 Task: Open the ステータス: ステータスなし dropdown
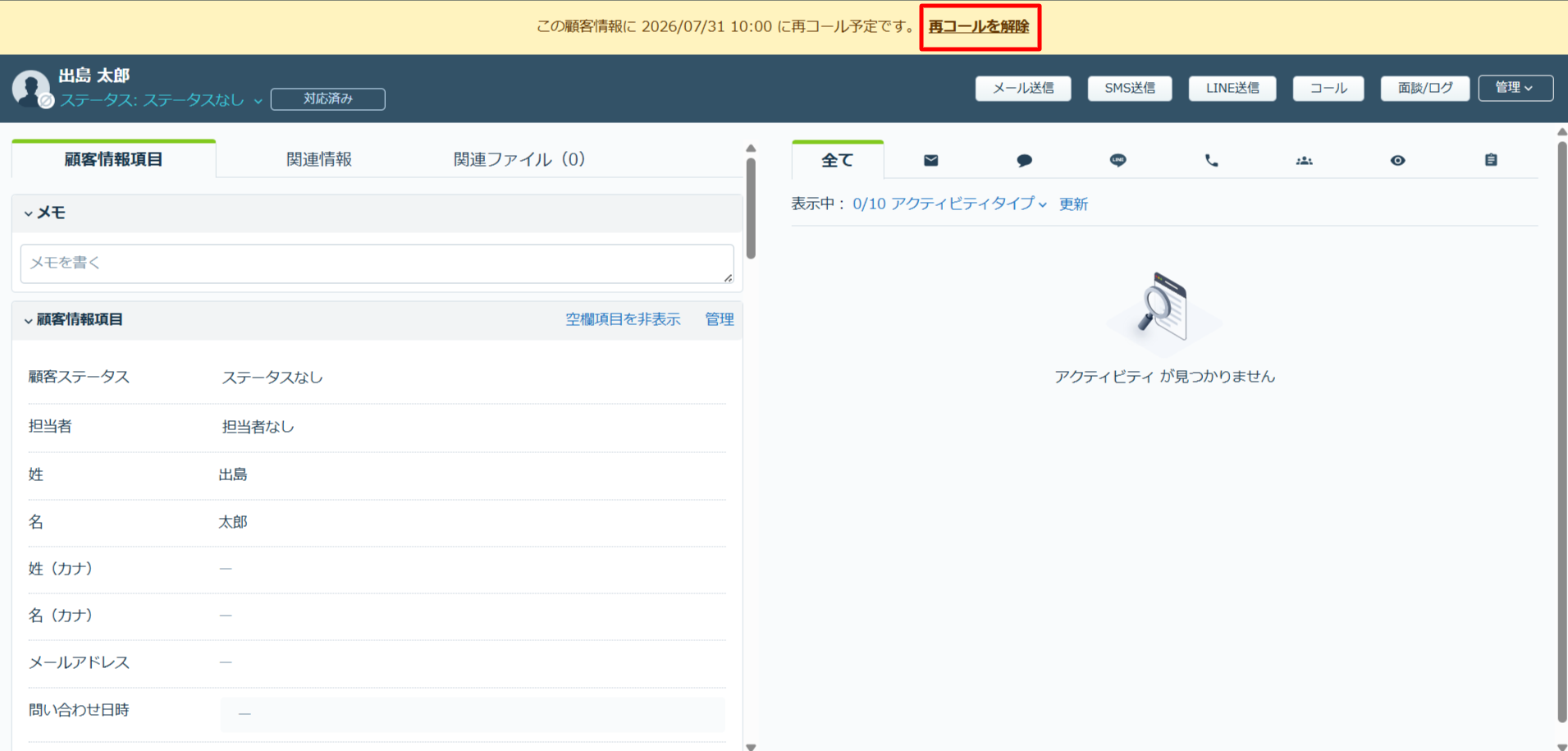161,100
